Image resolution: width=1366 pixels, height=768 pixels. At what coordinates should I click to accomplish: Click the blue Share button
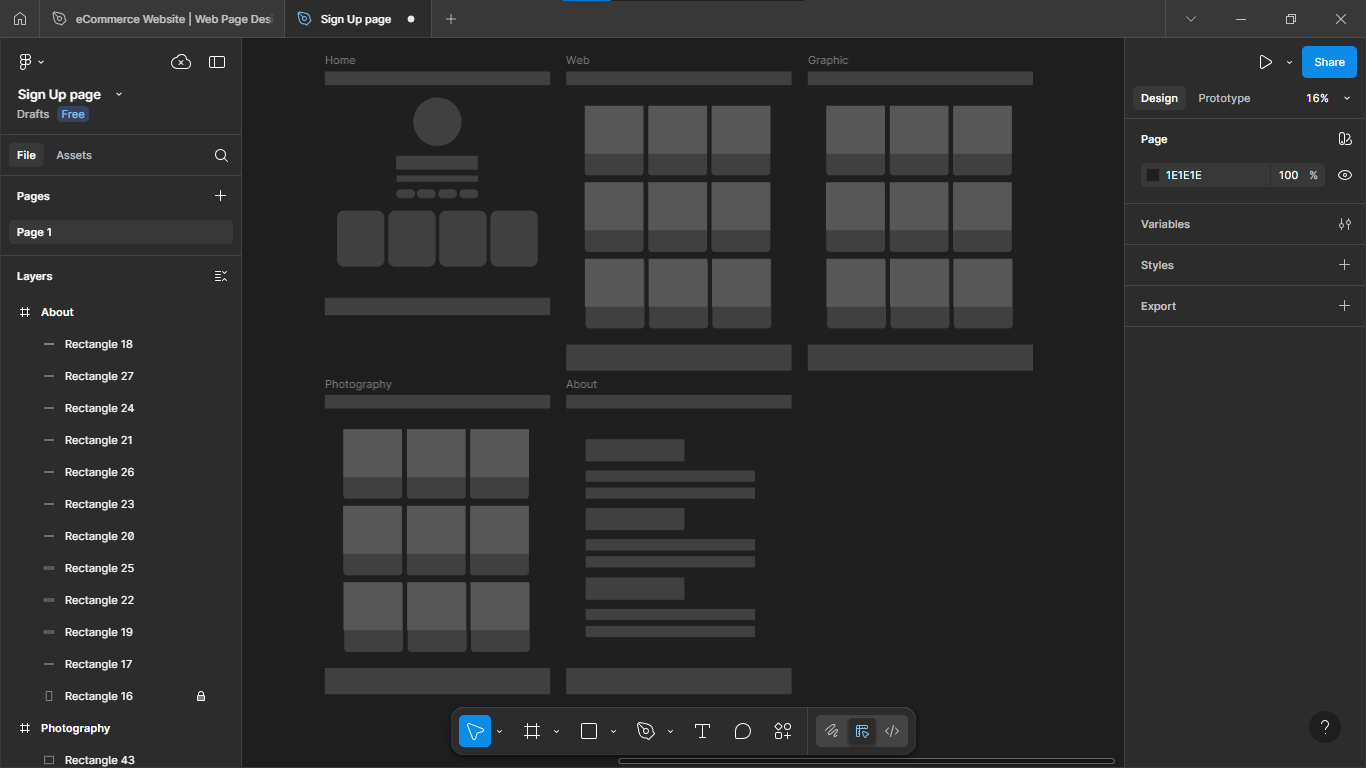[1329, 62]
